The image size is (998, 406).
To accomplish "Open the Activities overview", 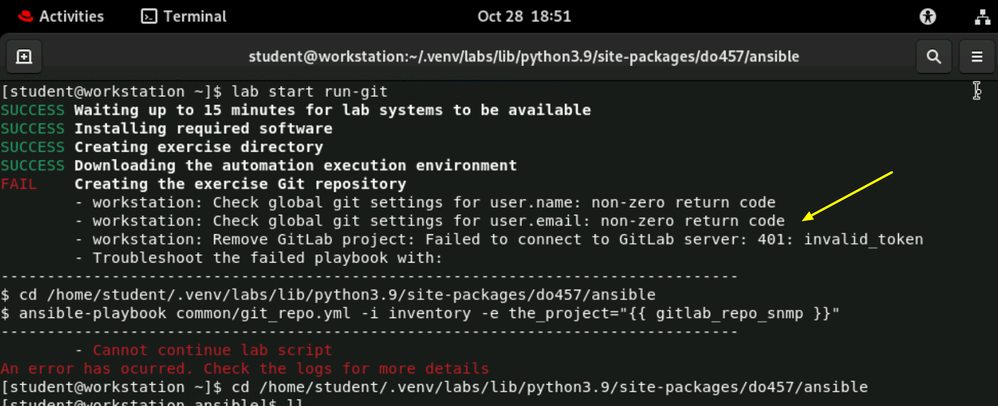I will click(71, 16).
